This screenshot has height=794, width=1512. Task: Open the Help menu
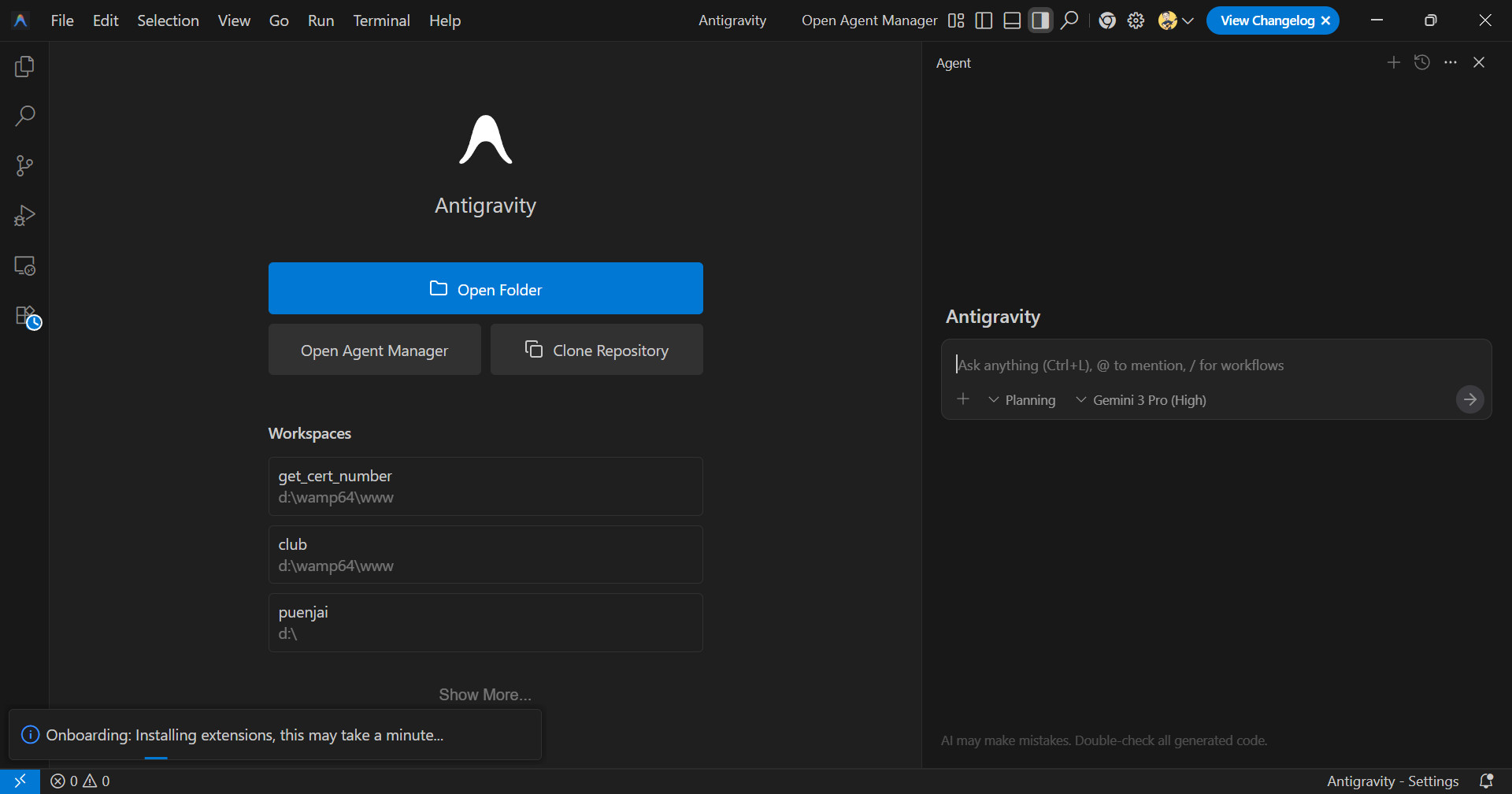click(445, 20)
